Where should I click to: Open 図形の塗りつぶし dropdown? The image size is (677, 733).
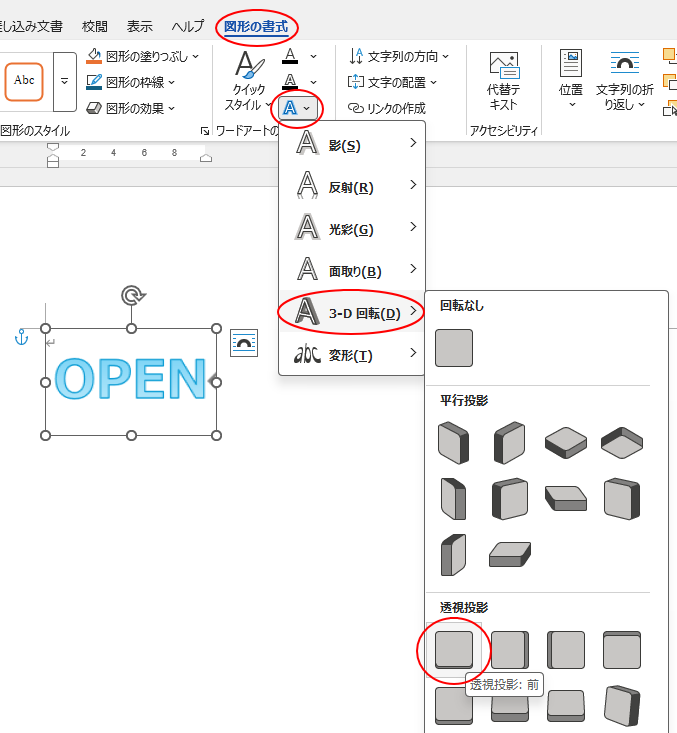pos(143,57)
